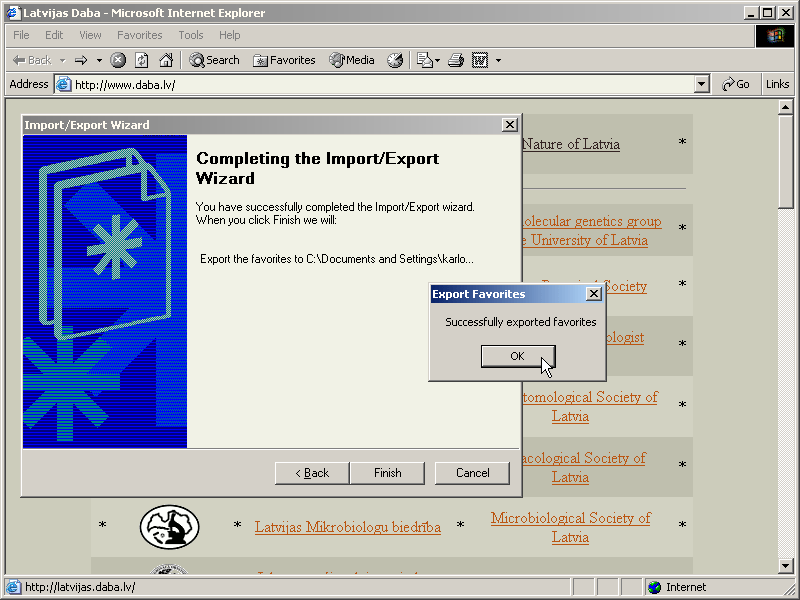The height and width of the screenshot is (600, 800).
Task: Open the Edit menu
Action: pos(54,35)
